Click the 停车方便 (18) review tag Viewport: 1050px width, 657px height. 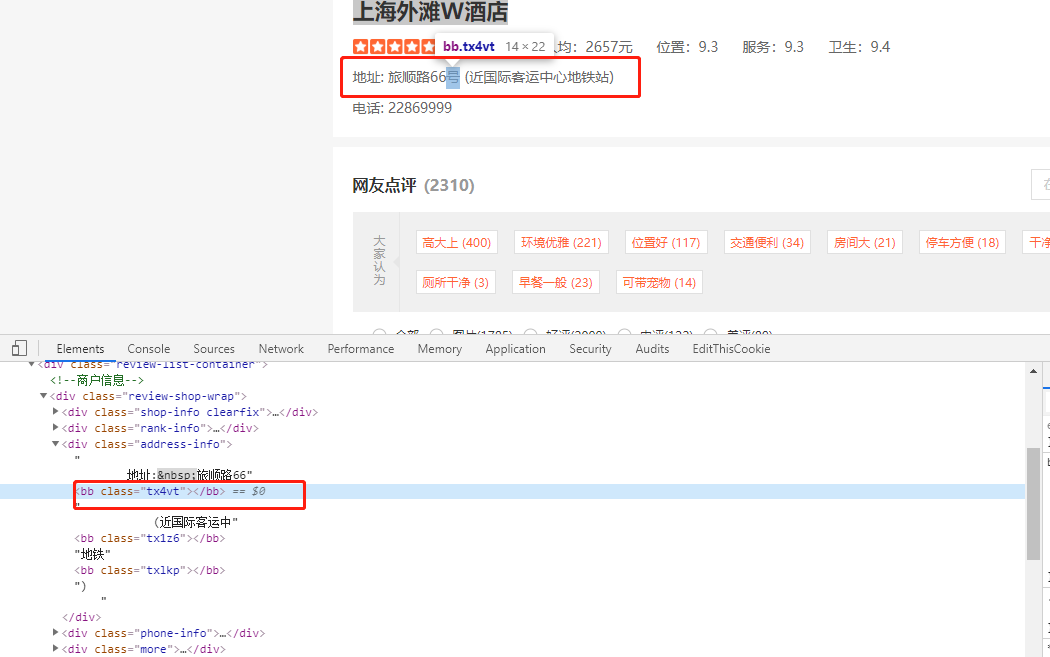click(x=962, y=242)
